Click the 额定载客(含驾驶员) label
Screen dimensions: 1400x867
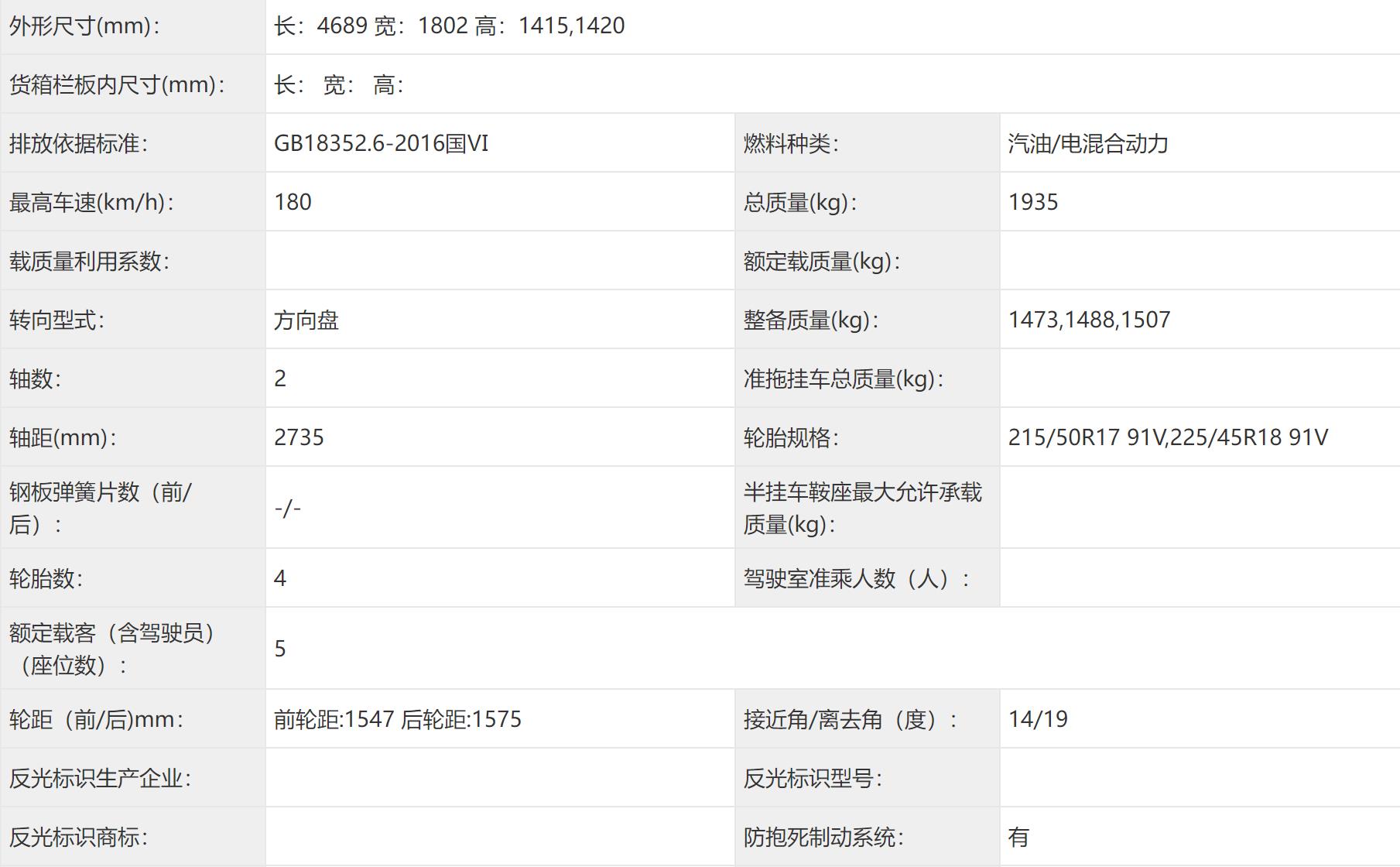[112, 649]
